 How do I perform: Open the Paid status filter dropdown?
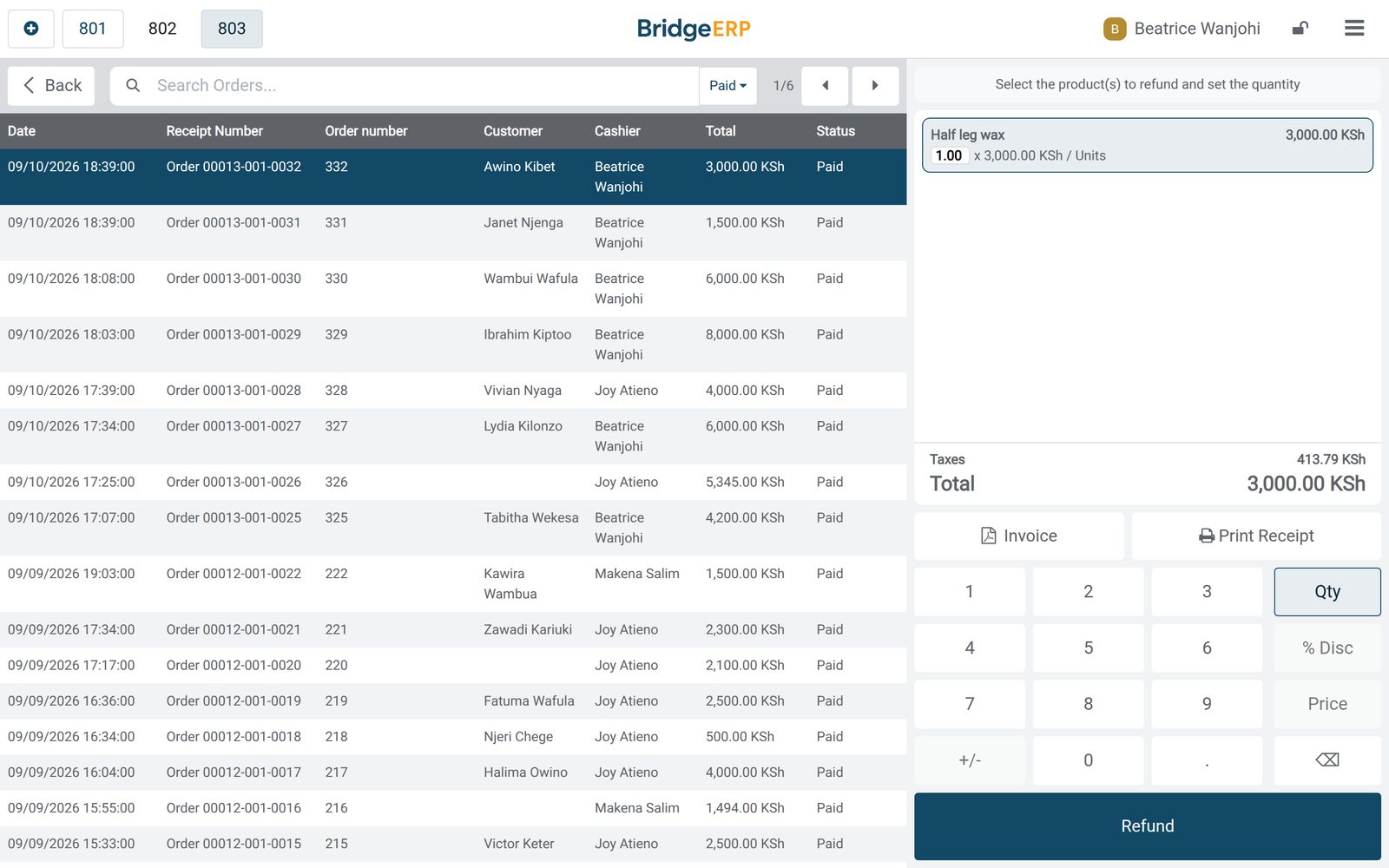tap(727, 86)
